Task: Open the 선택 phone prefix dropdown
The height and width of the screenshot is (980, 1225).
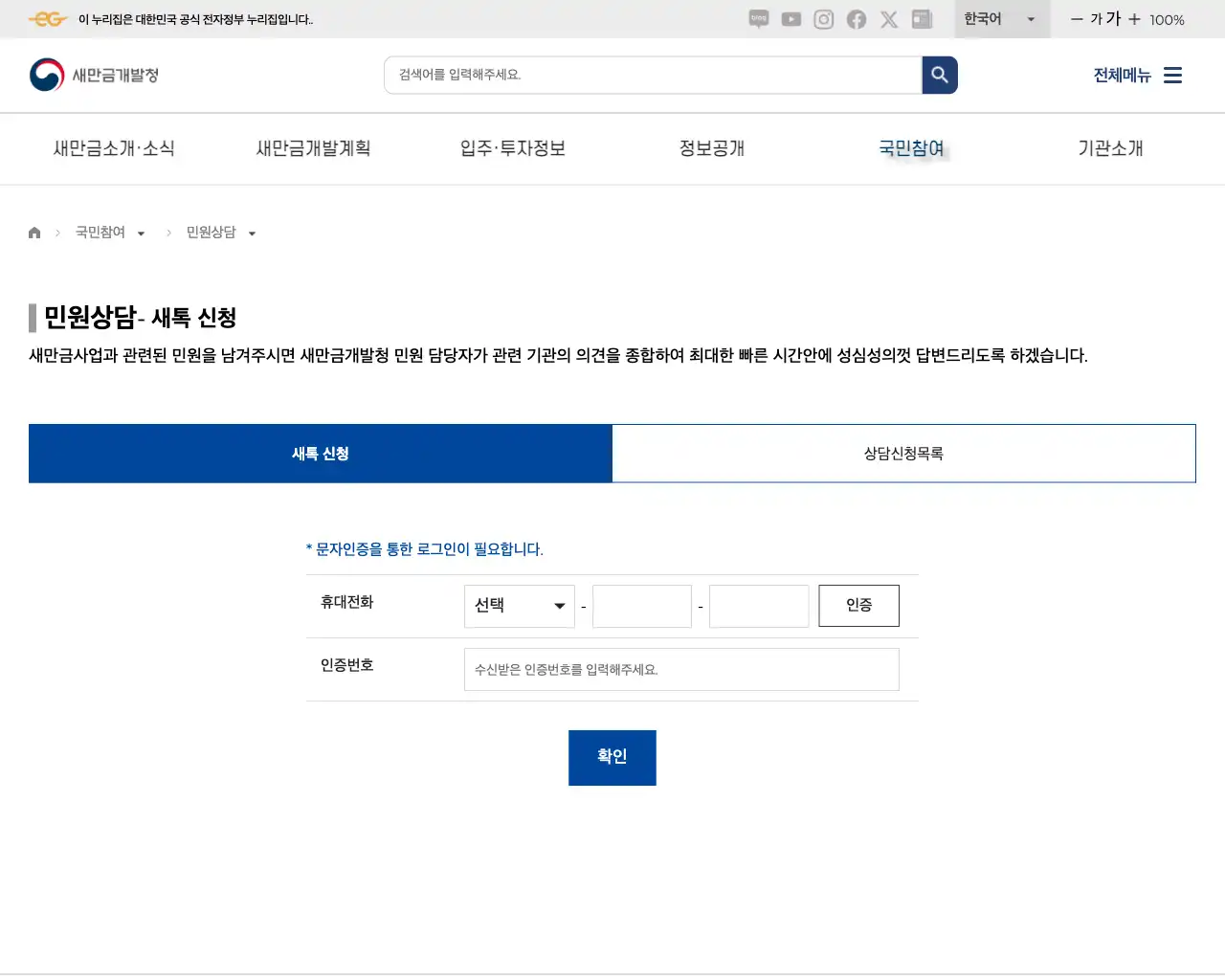Action: pyautogui.click(x=520, y=606)
